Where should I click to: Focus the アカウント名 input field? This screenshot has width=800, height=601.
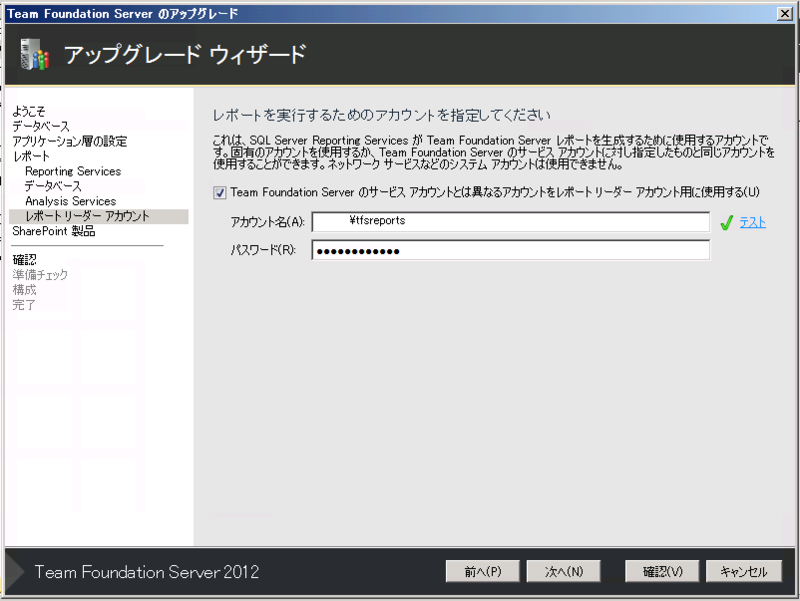(x=511, y=222)
